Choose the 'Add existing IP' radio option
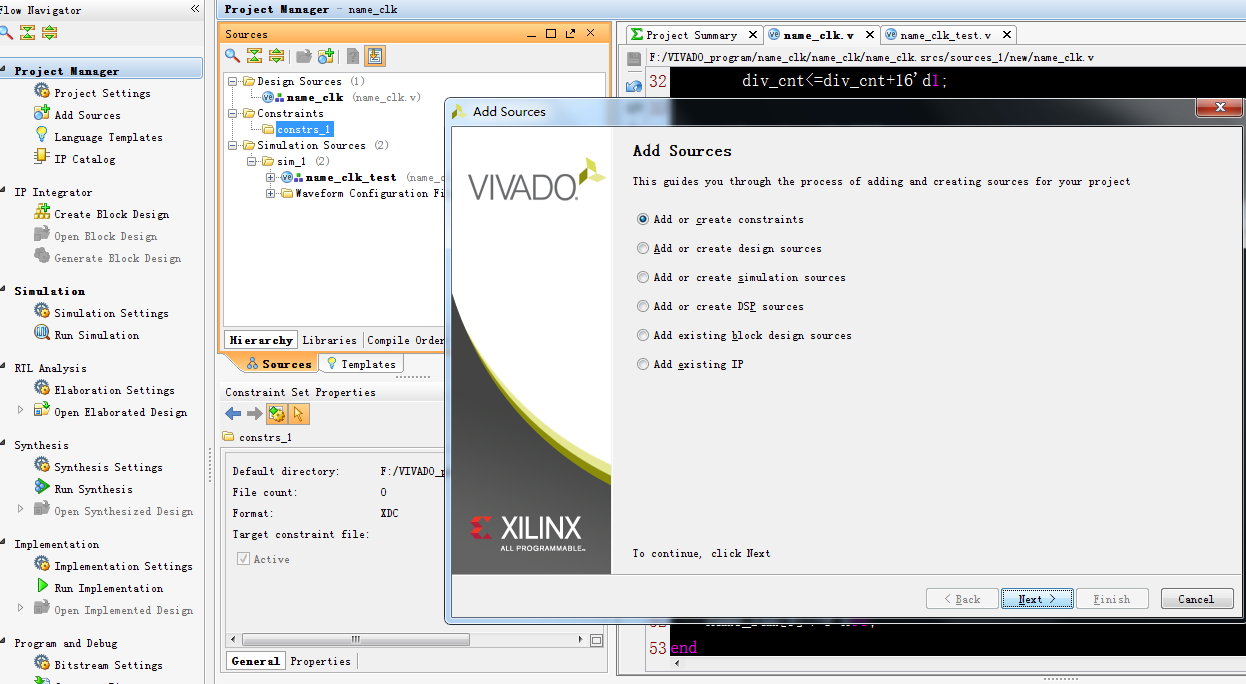This screenshot has width=1246, height=684. coord(643,364)
